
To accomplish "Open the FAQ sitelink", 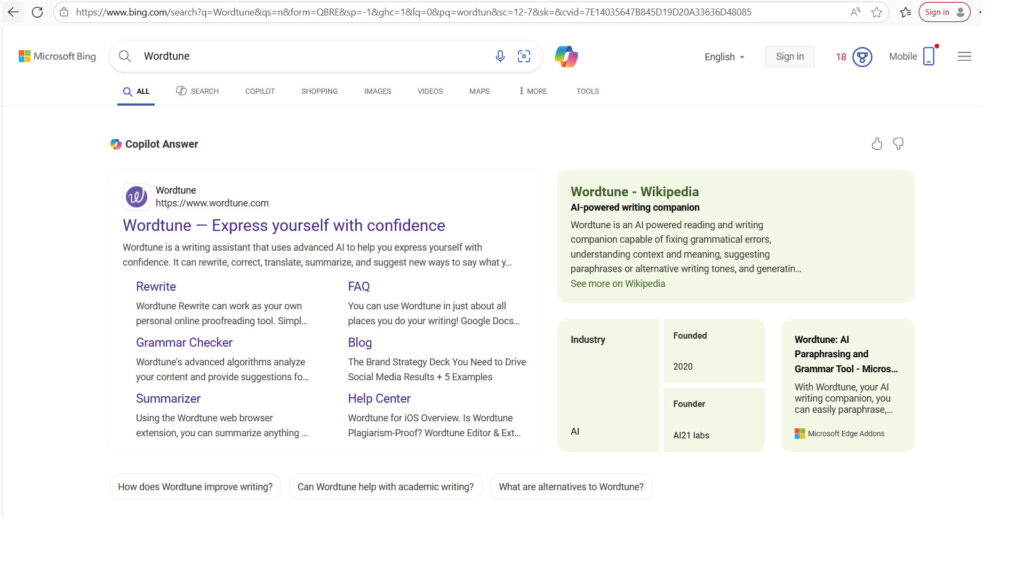I will point(359,287).
